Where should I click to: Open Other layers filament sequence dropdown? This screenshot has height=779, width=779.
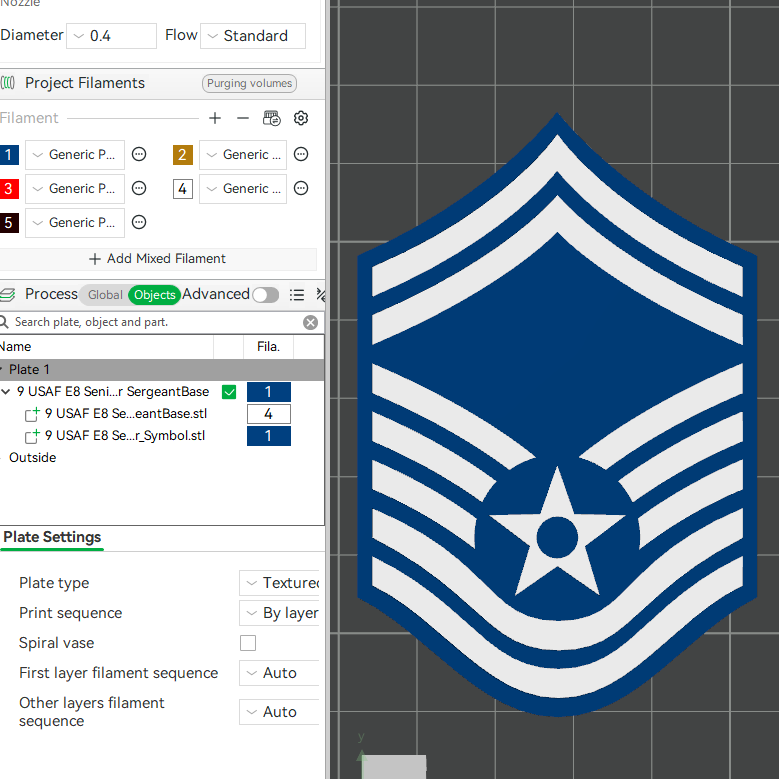279,712
